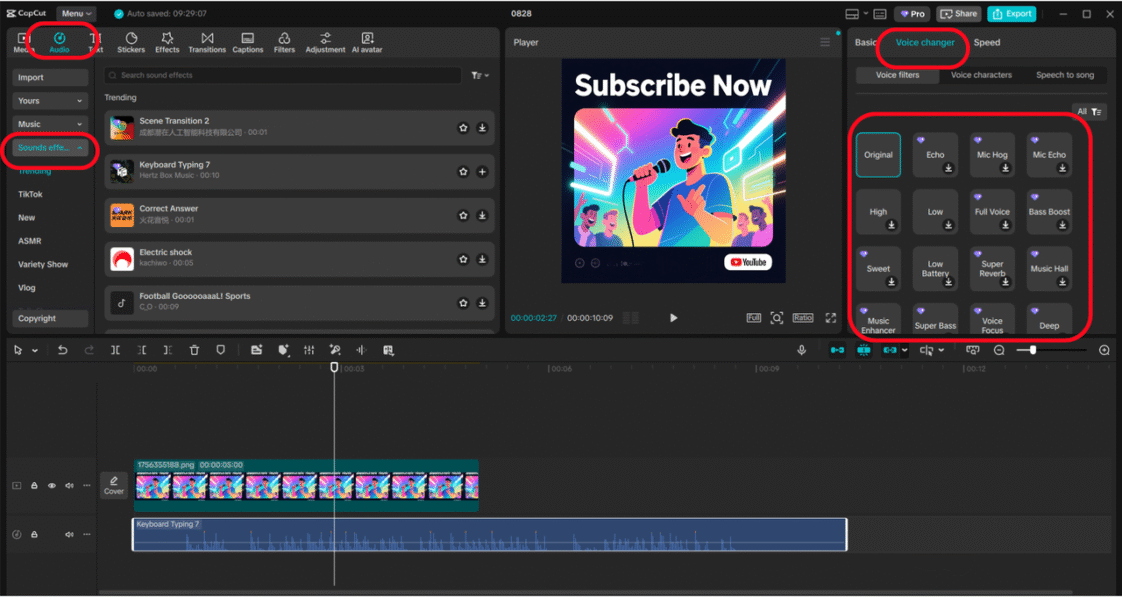Switch to the Basic tab
Viewport: 1122px width, 597px height.
(x=865, y=43)
